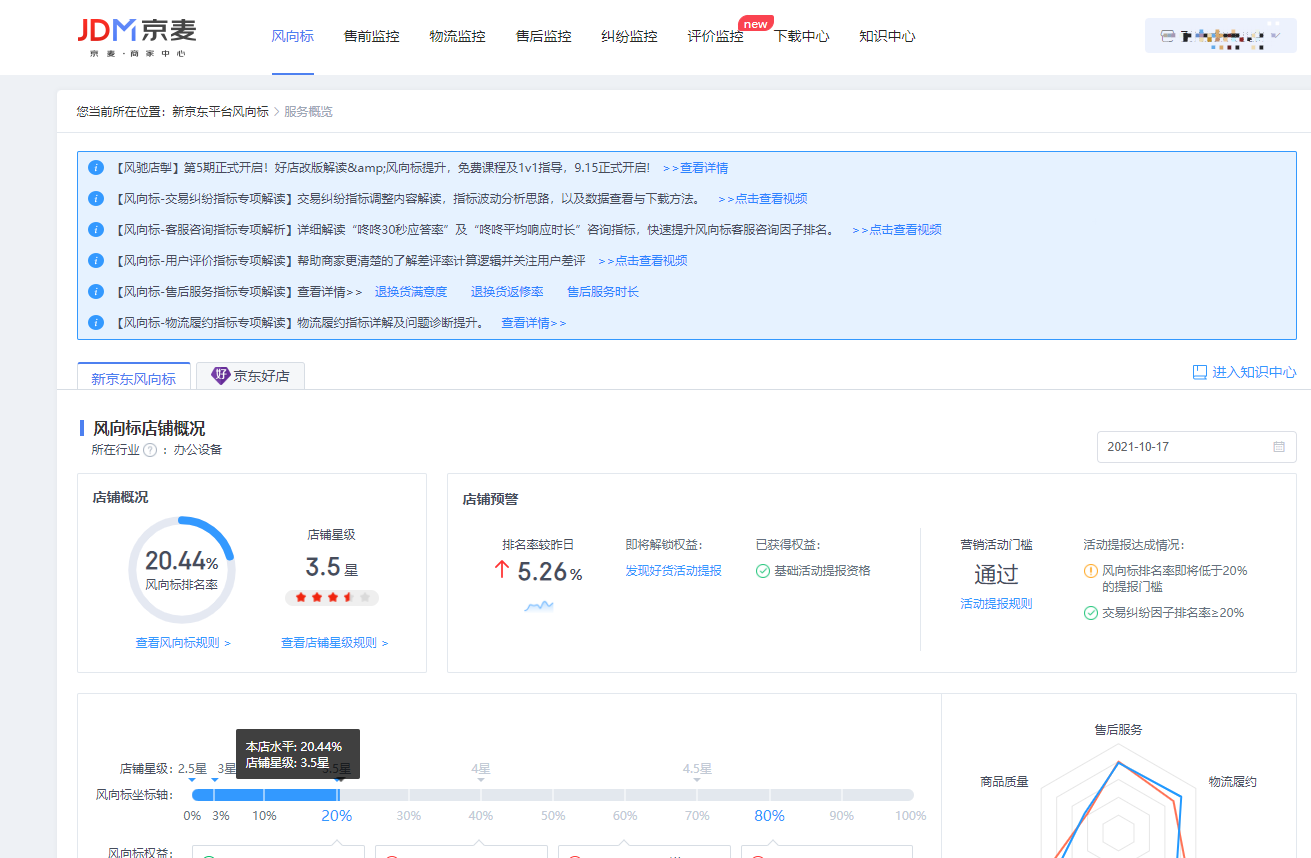Click the red up arrow beside 5.26%
Screen dimensions: 1311x858
pyautogui.click(x=502, y=570)
